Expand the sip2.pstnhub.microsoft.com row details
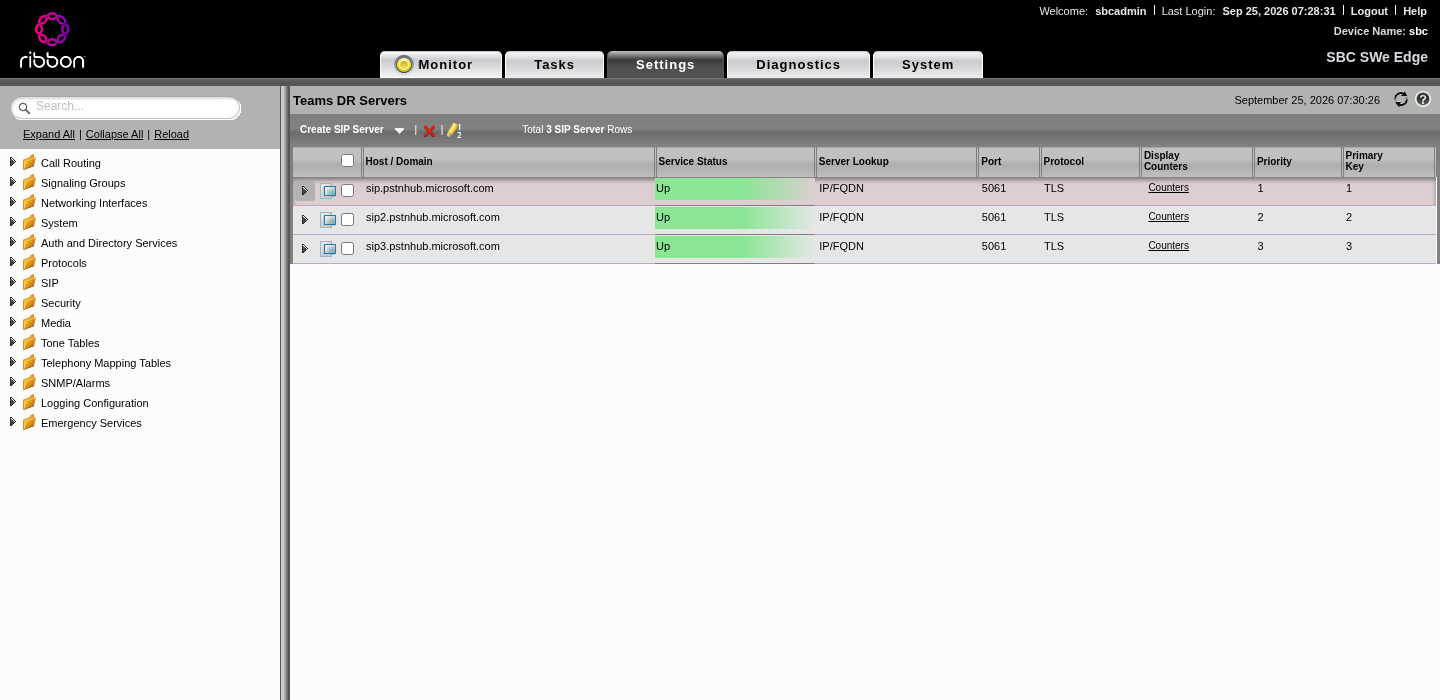Screen dimensions: 1440x700 point(305,220)
